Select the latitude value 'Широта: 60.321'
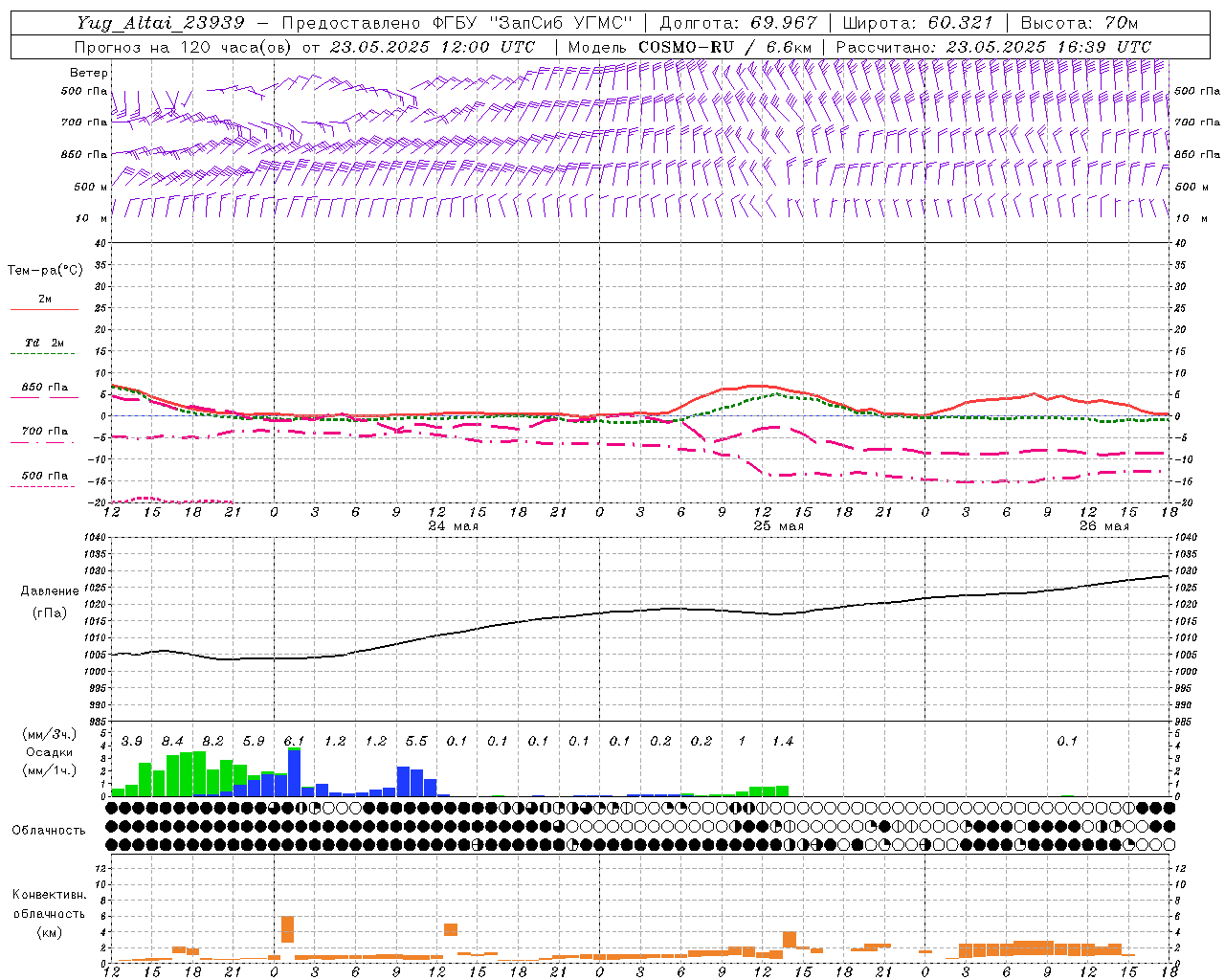 pos(918,23)
